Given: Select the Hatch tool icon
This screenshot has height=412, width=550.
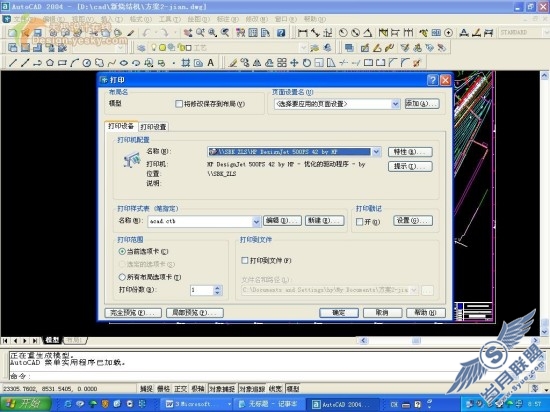Looking at the screenshot, I should coord(186,63).
